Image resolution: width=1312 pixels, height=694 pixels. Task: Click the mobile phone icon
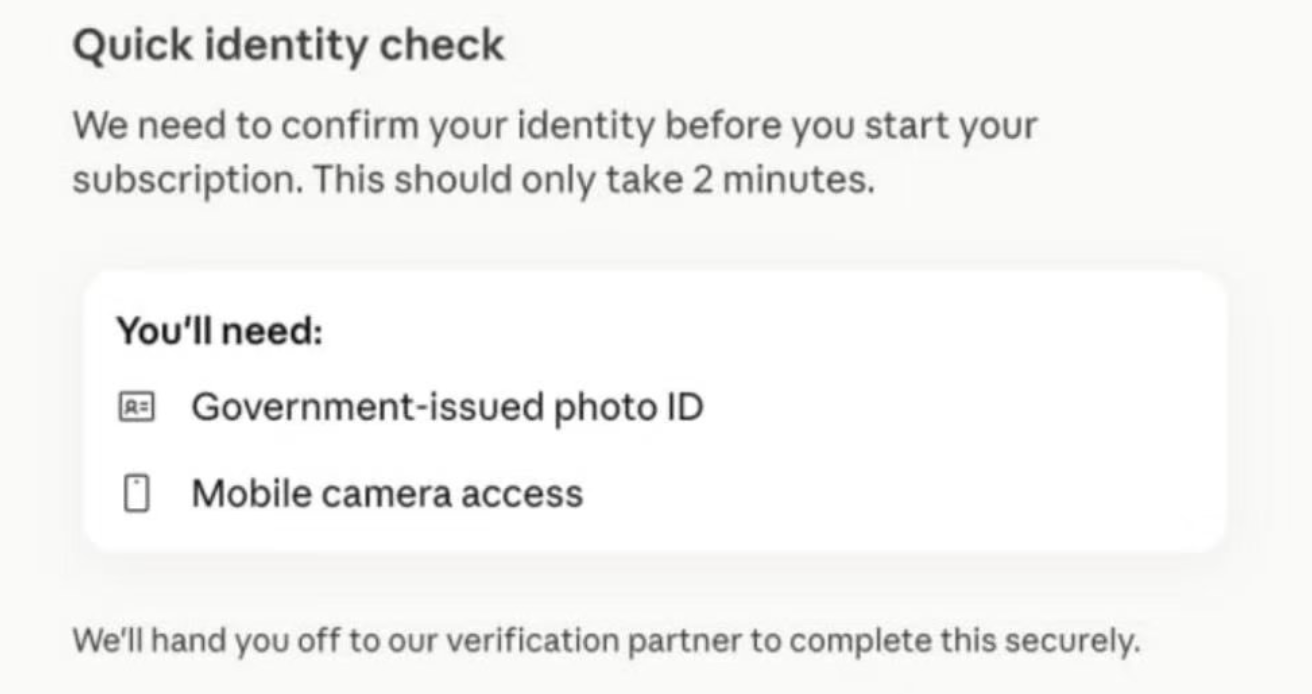(136, 494)
